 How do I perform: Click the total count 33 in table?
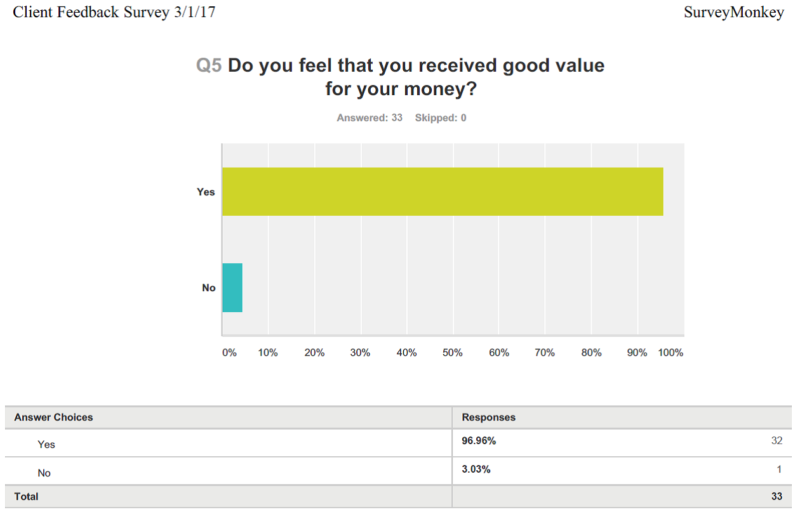pyautogui.click(x=777, y=497)
